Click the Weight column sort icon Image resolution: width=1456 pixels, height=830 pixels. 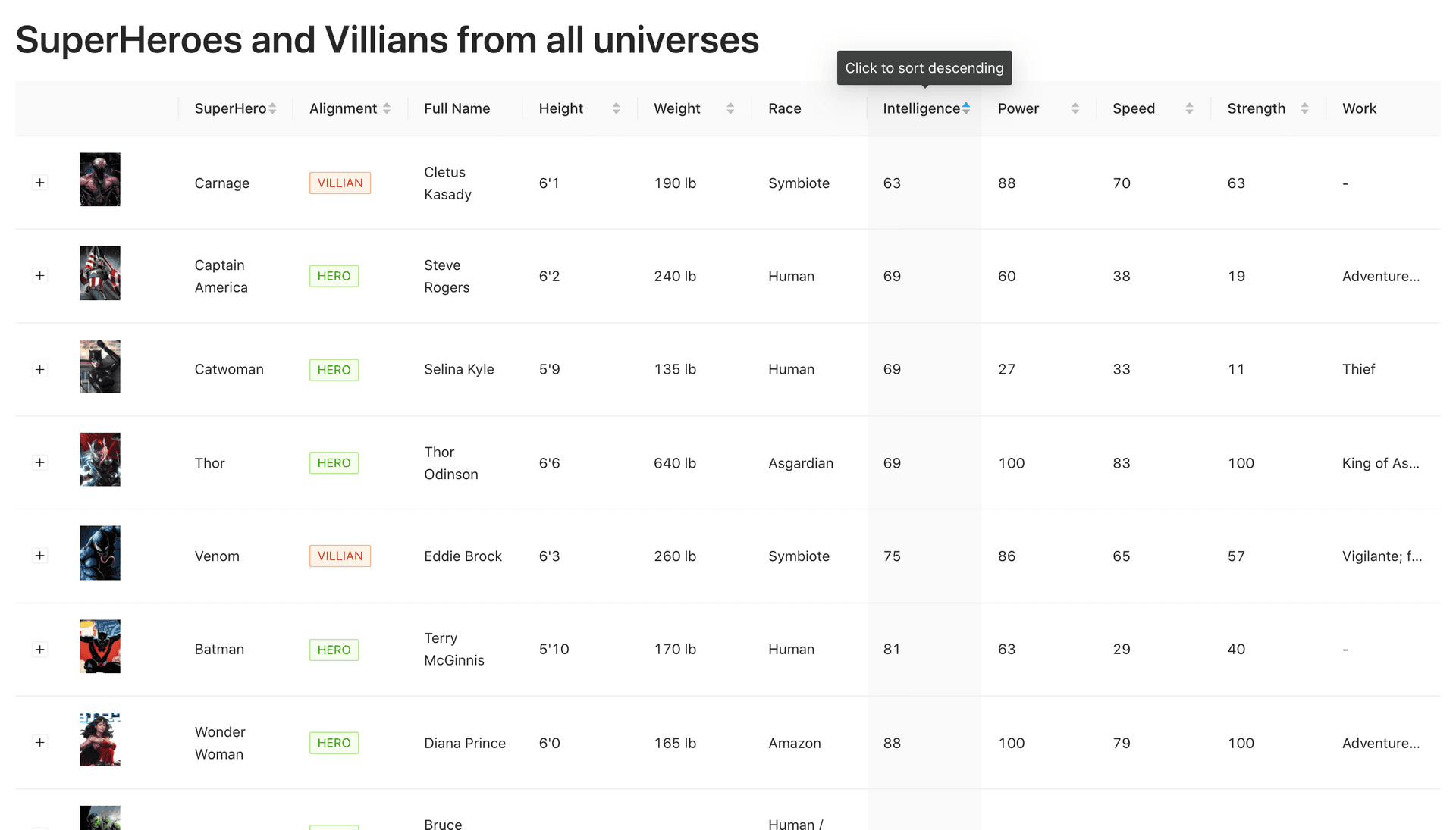click(730, 108)
